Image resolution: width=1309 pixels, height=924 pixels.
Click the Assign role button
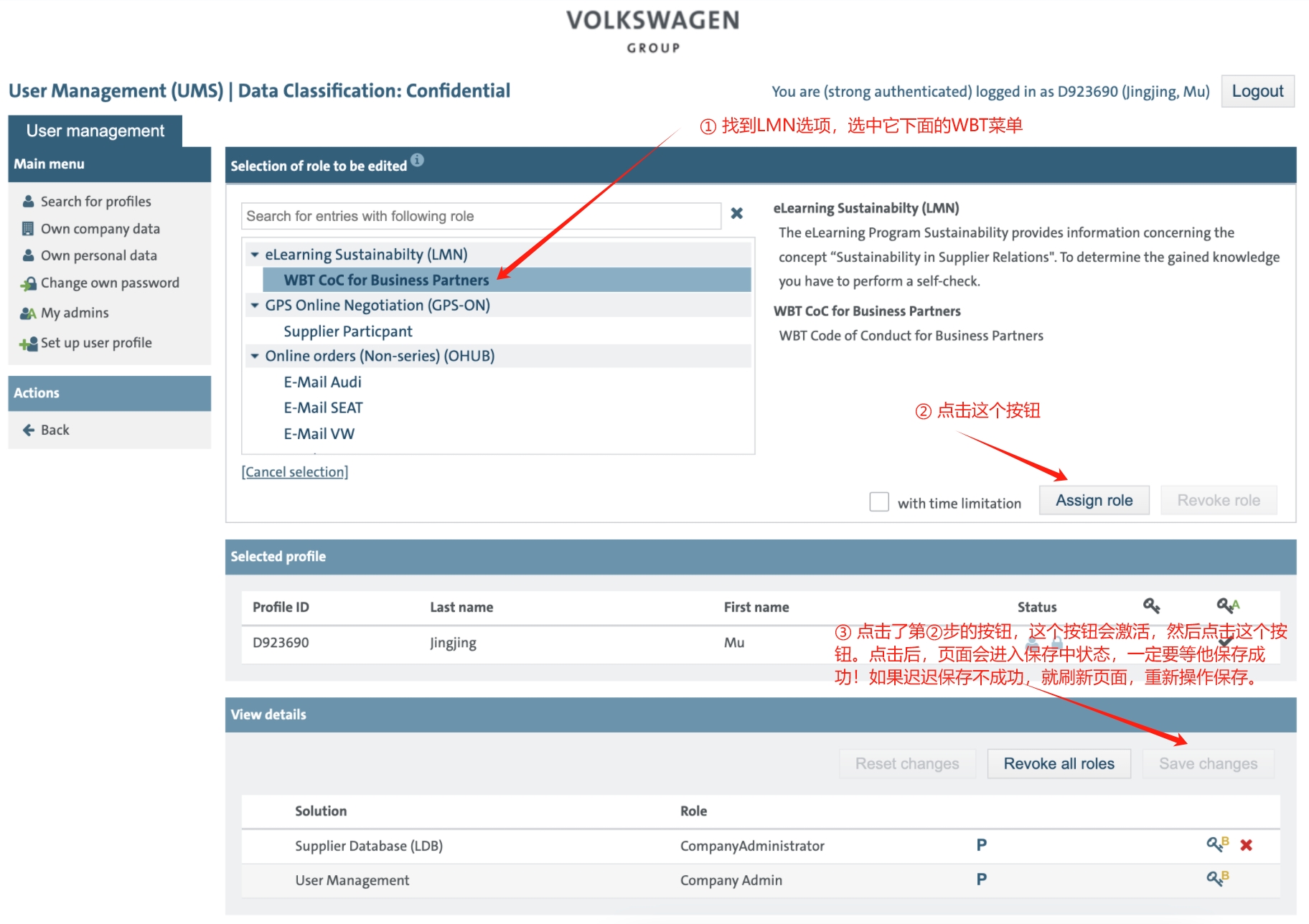tap(1094, 500)
